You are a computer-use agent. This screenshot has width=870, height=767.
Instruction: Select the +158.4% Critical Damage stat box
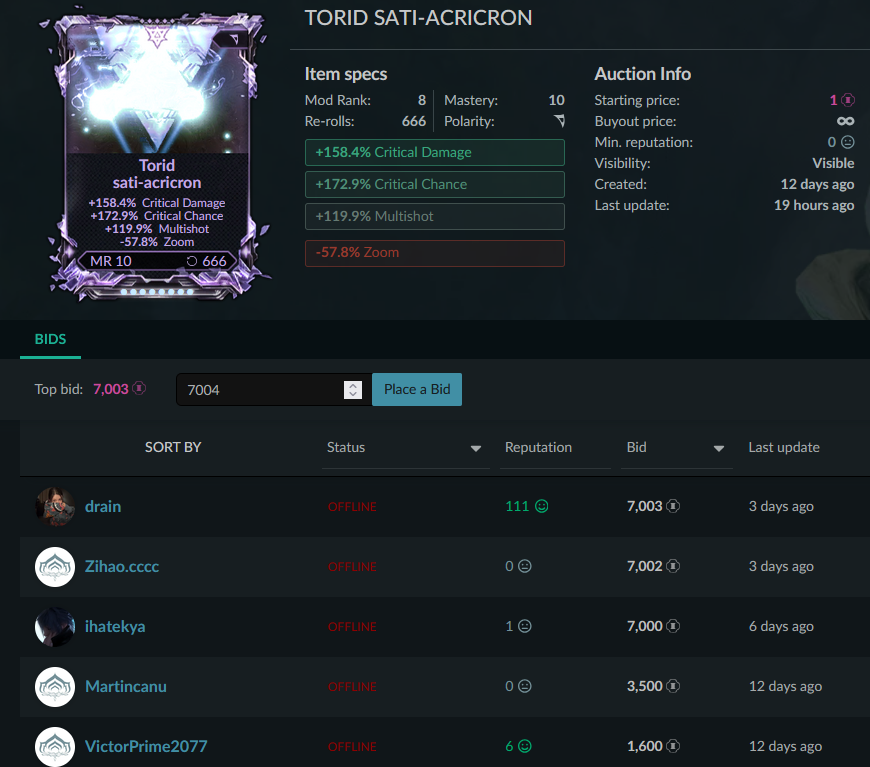pos(434,153)
